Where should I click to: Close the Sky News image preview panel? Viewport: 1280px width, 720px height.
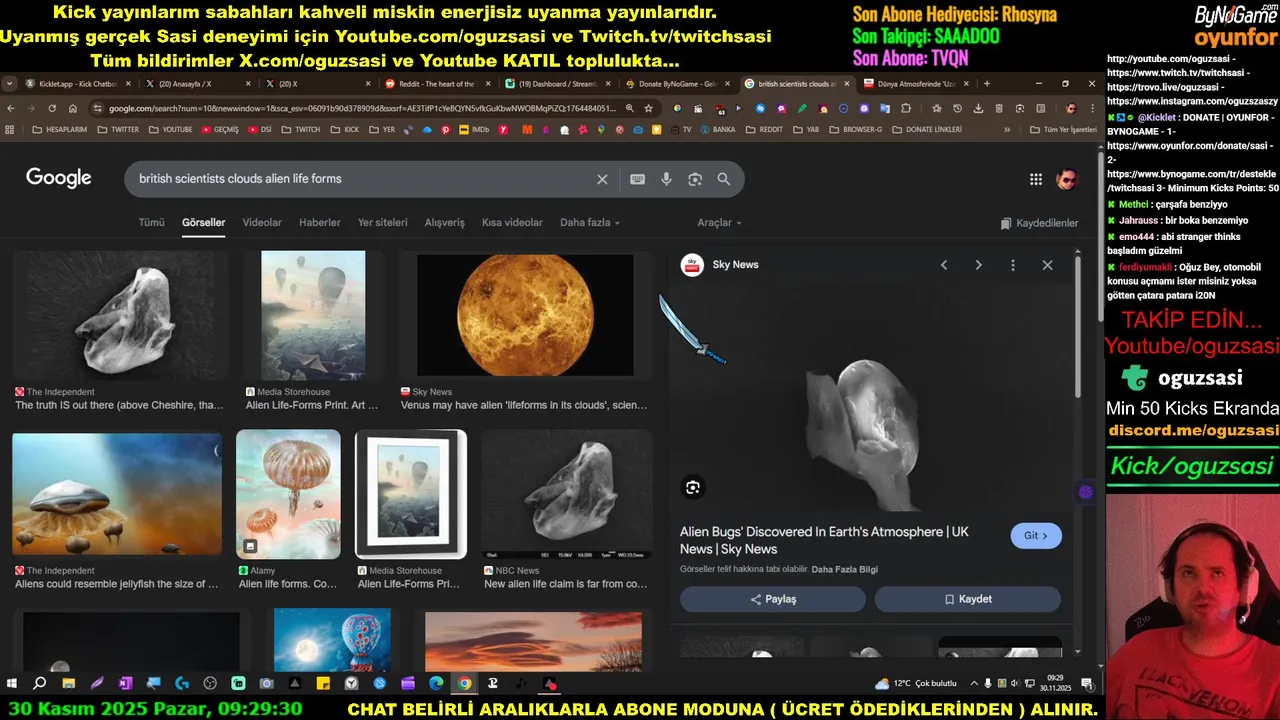[x=1047, y=265]
